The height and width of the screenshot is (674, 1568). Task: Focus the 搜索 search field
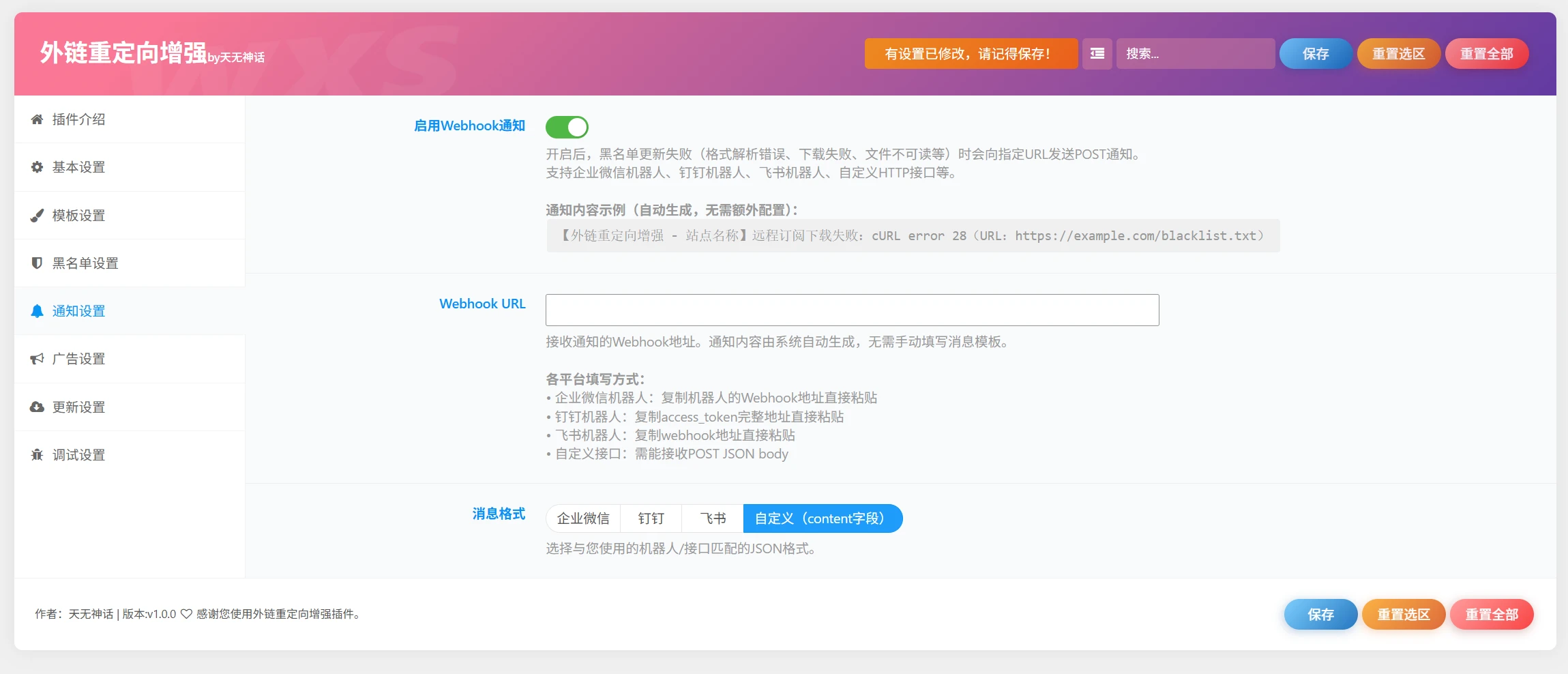(1196, 54)
